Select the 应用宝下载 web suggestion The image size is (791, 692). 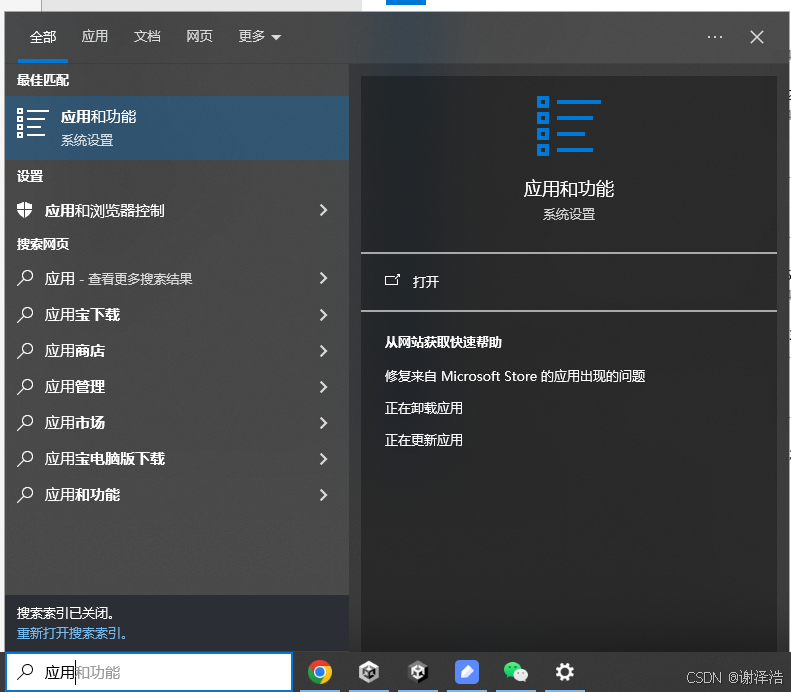(177, 315)
